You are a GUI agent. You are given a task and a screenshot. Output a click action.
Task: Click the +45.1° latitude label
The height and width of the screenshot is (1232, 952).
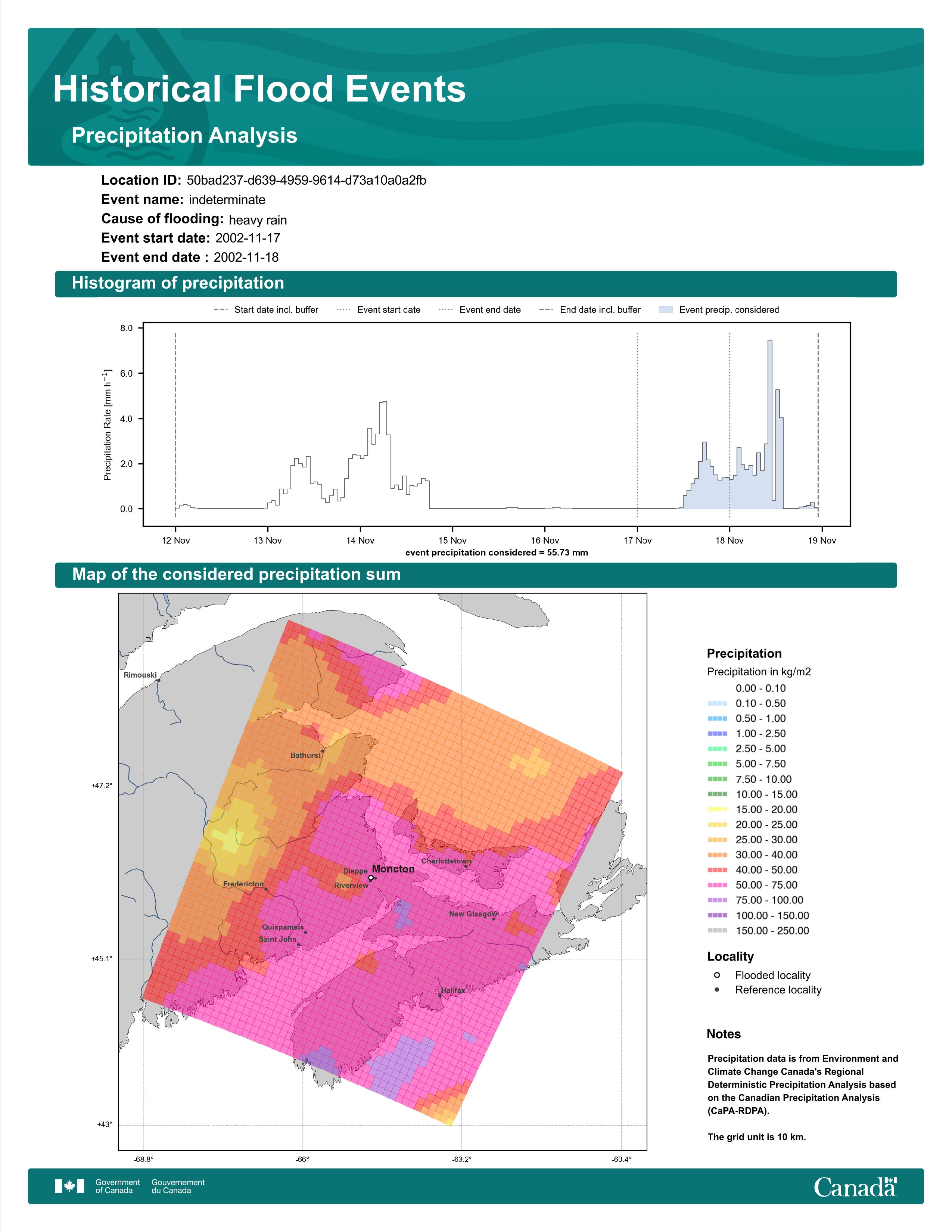tap(102, 958)
